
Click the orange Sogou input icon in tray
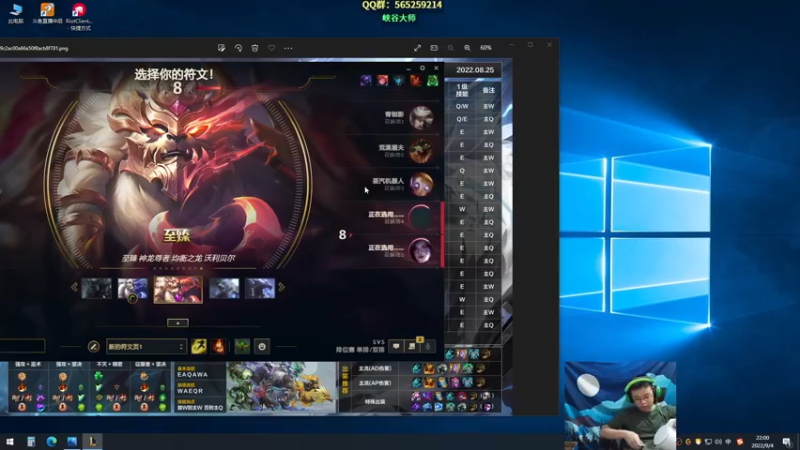pos(740,442)
